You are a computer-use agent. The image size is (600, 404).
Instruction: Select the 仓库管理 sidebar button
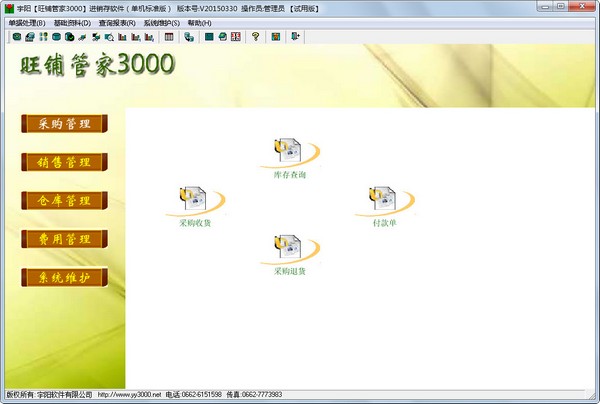point(64,200)
